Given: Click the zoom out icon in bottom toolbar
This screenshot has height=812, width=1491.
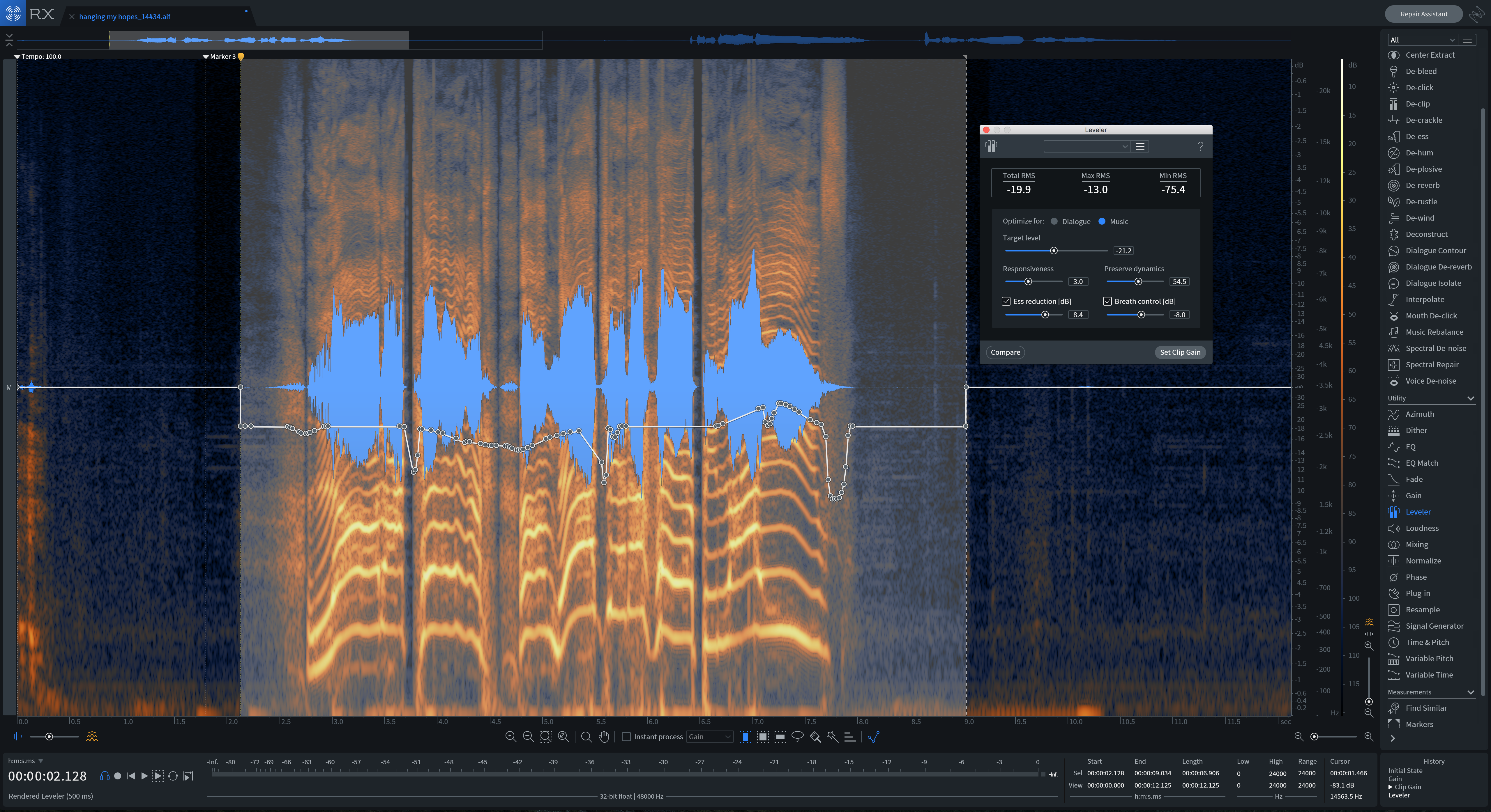Looking at the screenshot, I should (x=528, y=736).
